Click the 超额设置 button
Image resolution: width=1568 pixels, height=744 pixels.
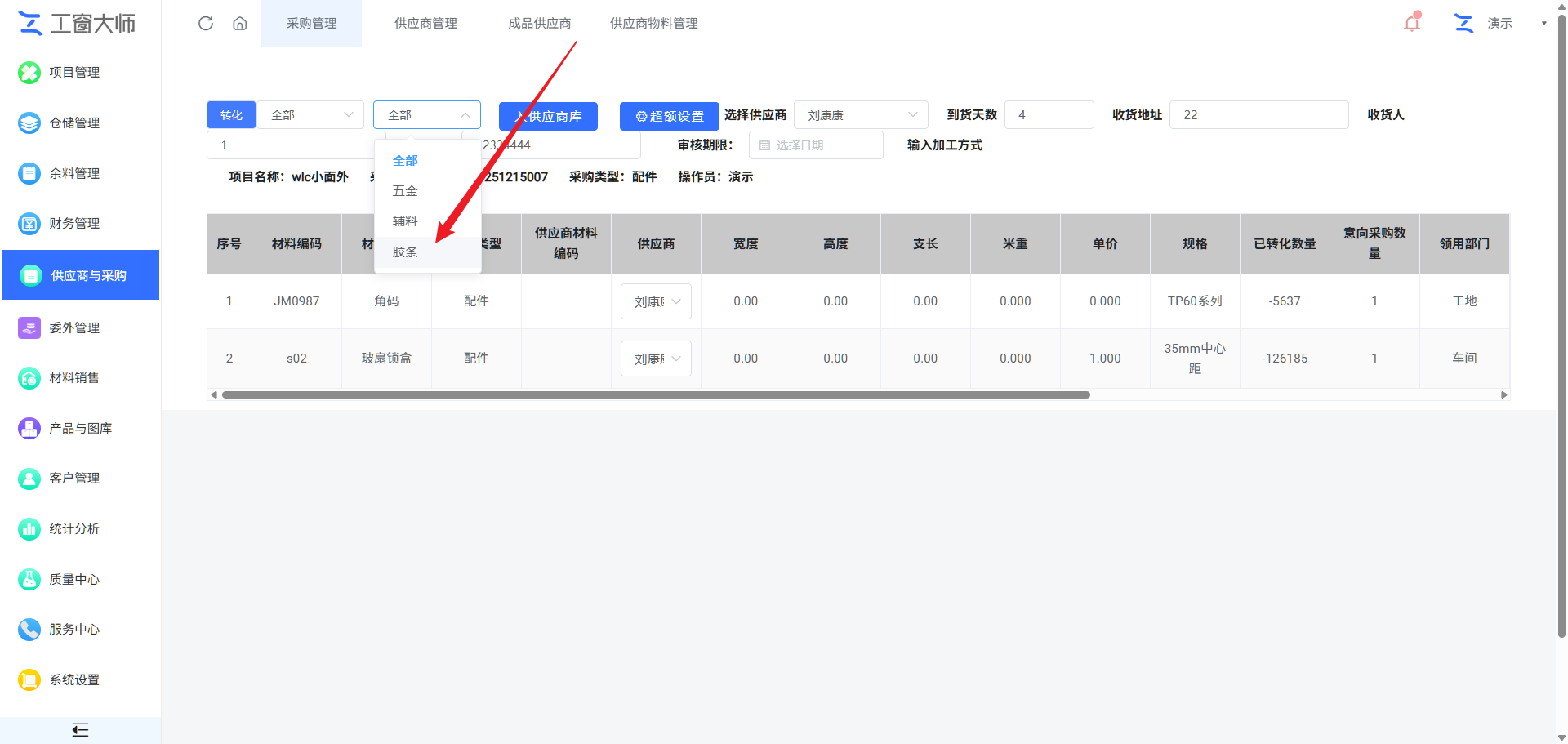(670, 116)
